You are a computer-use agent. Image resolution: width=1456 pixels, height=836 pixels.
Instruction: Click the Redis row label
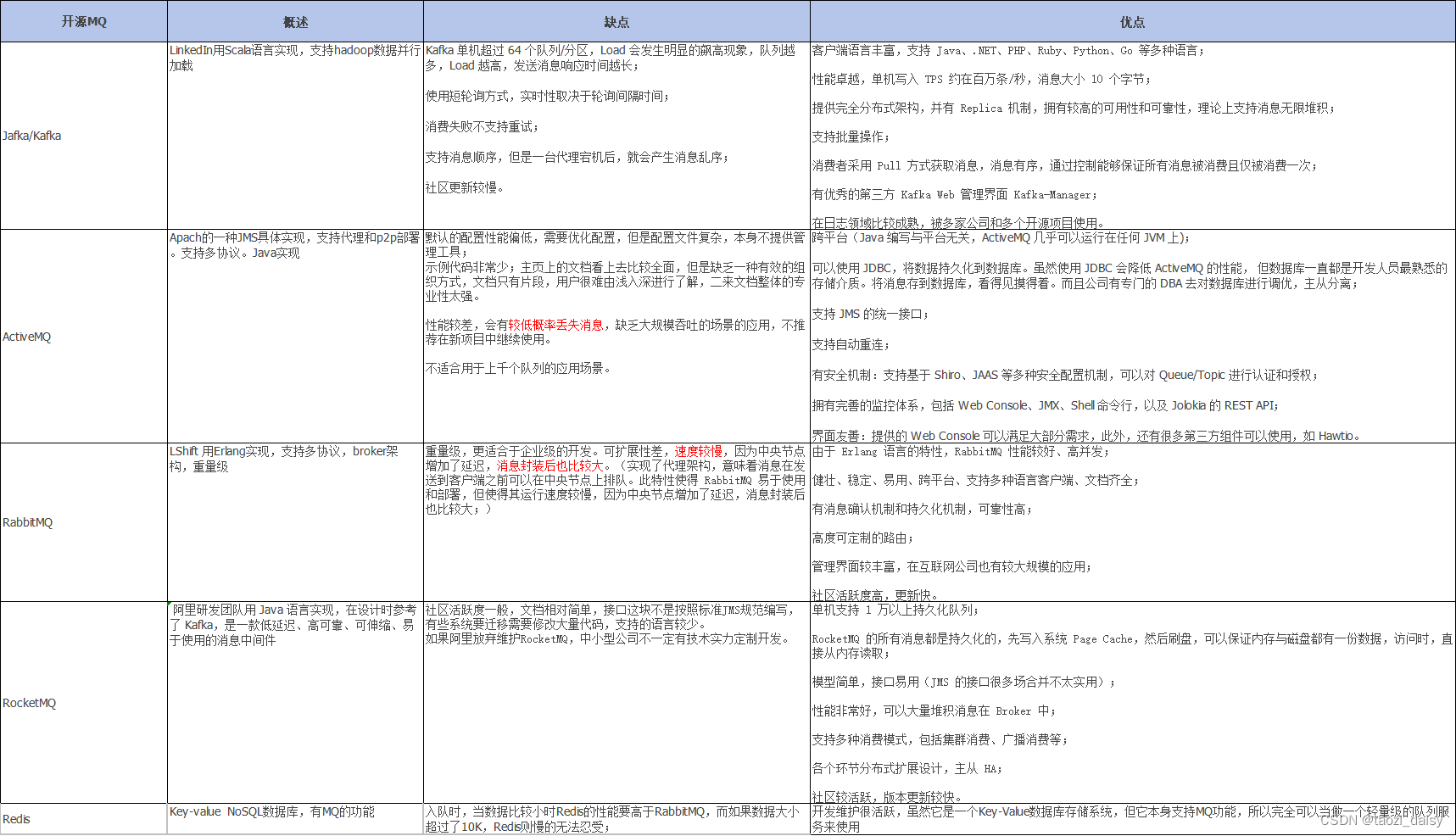click(16, 819)
